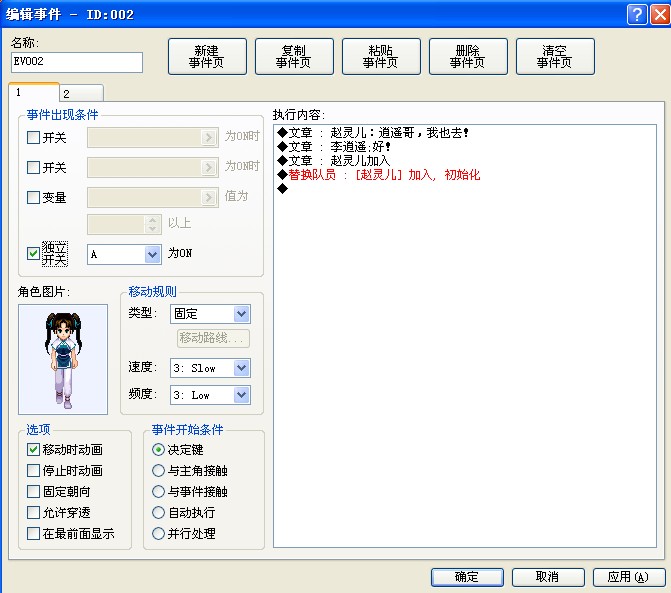Viewport: 671px width, 593px height.
Task: Click the 移动路线 button
Action: point(213,338)
